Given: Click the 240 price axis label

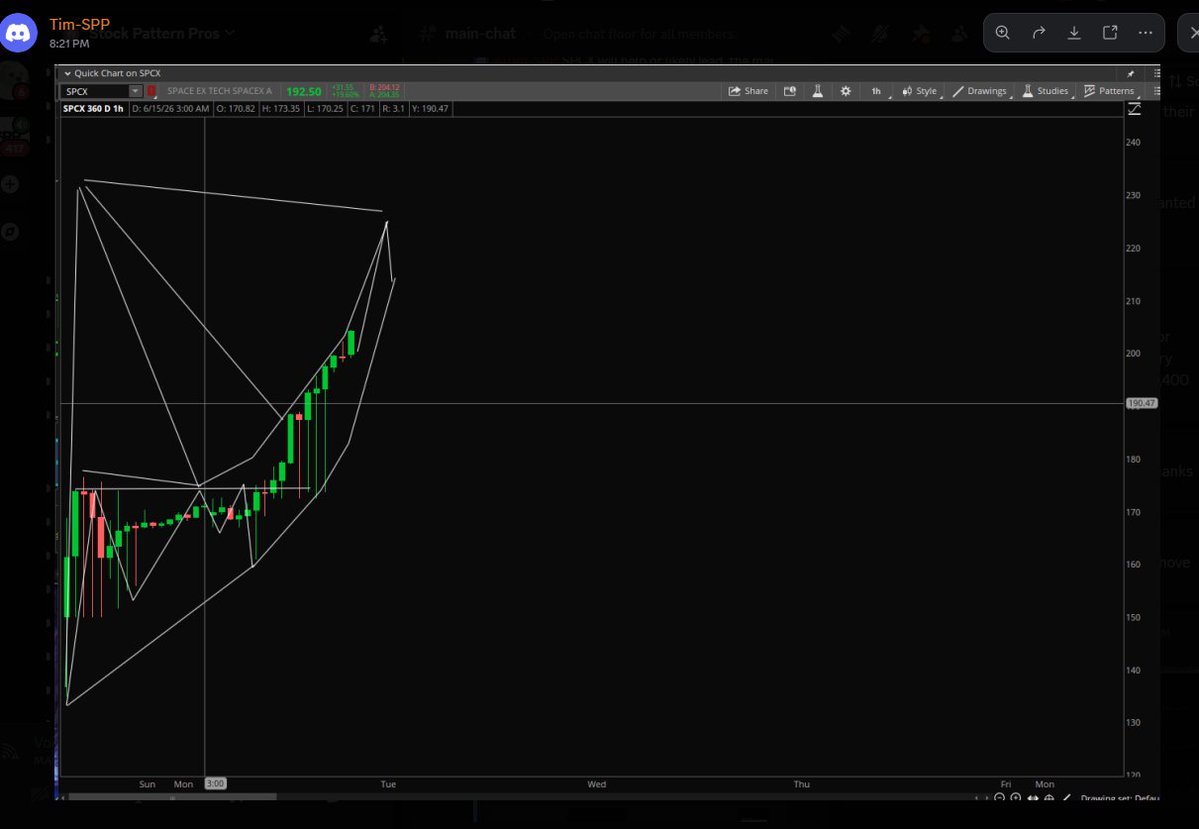Looking at the screenshot, I should (x=1132, y=142).
